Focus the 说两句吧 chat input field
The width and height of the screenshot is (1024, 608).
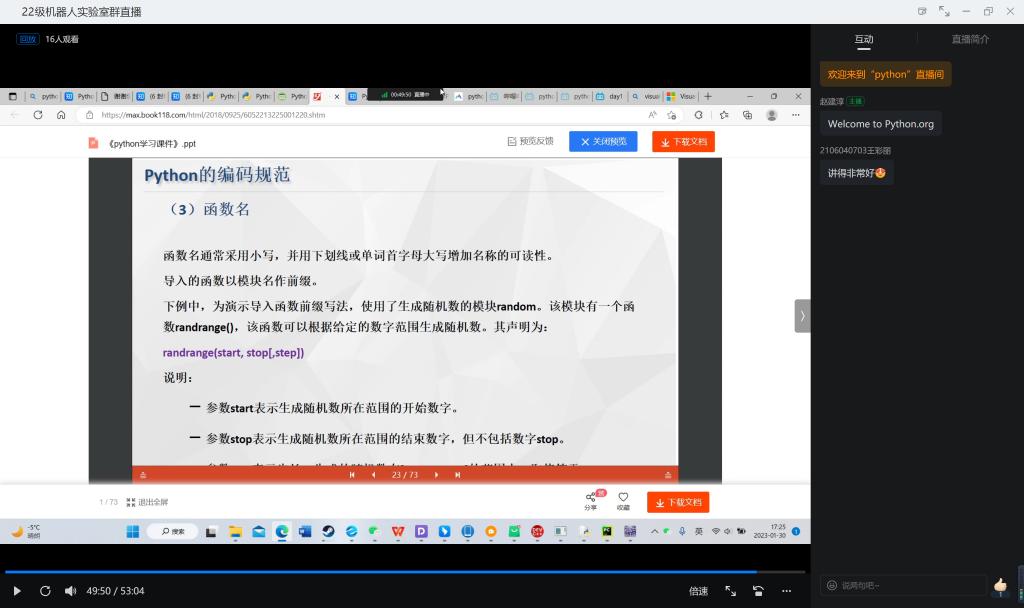pos(905,585)
